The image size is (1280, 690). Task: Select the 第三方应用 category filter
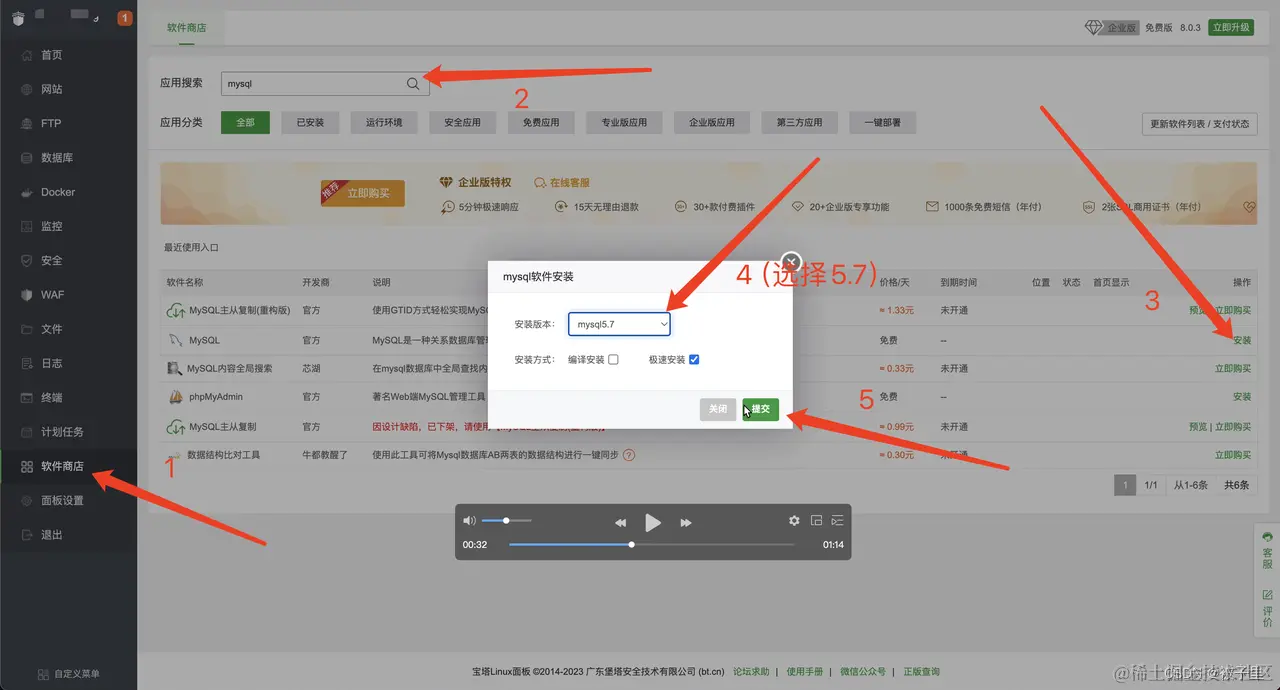(x=799, y=122)
